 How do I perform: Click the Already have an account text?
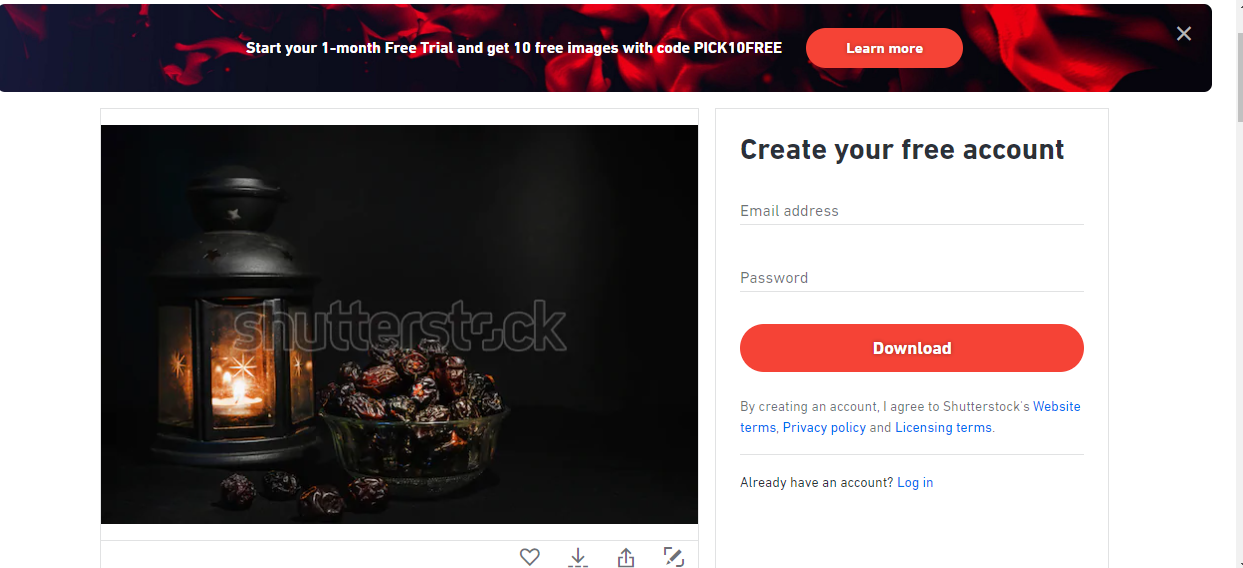[816, 482]
